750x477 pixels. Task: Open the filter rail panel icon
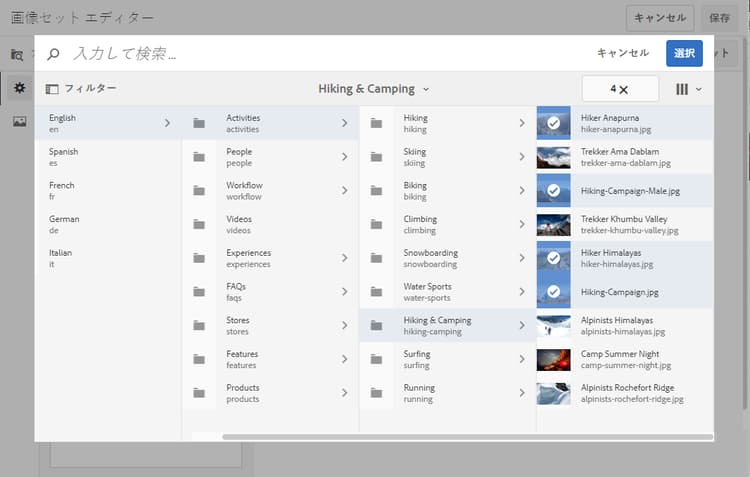point(52,89)
